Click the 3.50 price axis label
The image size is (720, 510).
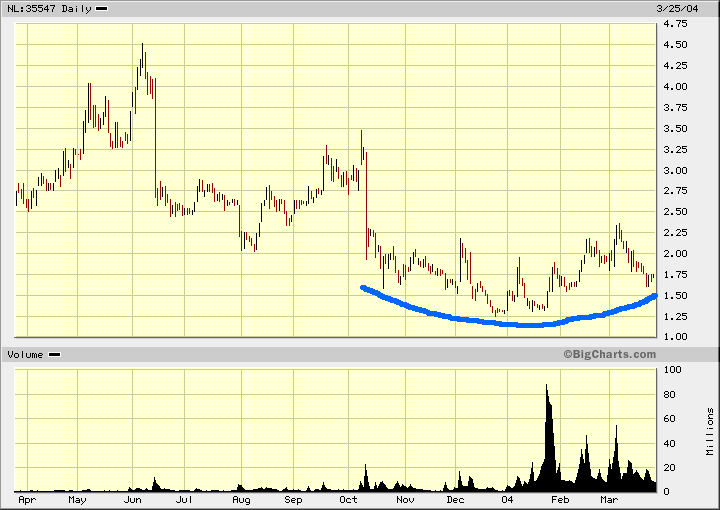[677, 128]
